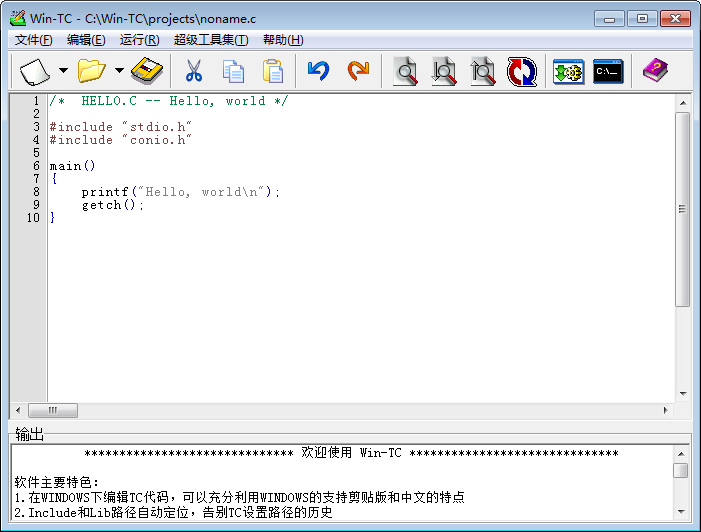
Task: Open help with the purple book icon
Action: tap(655, 71)
